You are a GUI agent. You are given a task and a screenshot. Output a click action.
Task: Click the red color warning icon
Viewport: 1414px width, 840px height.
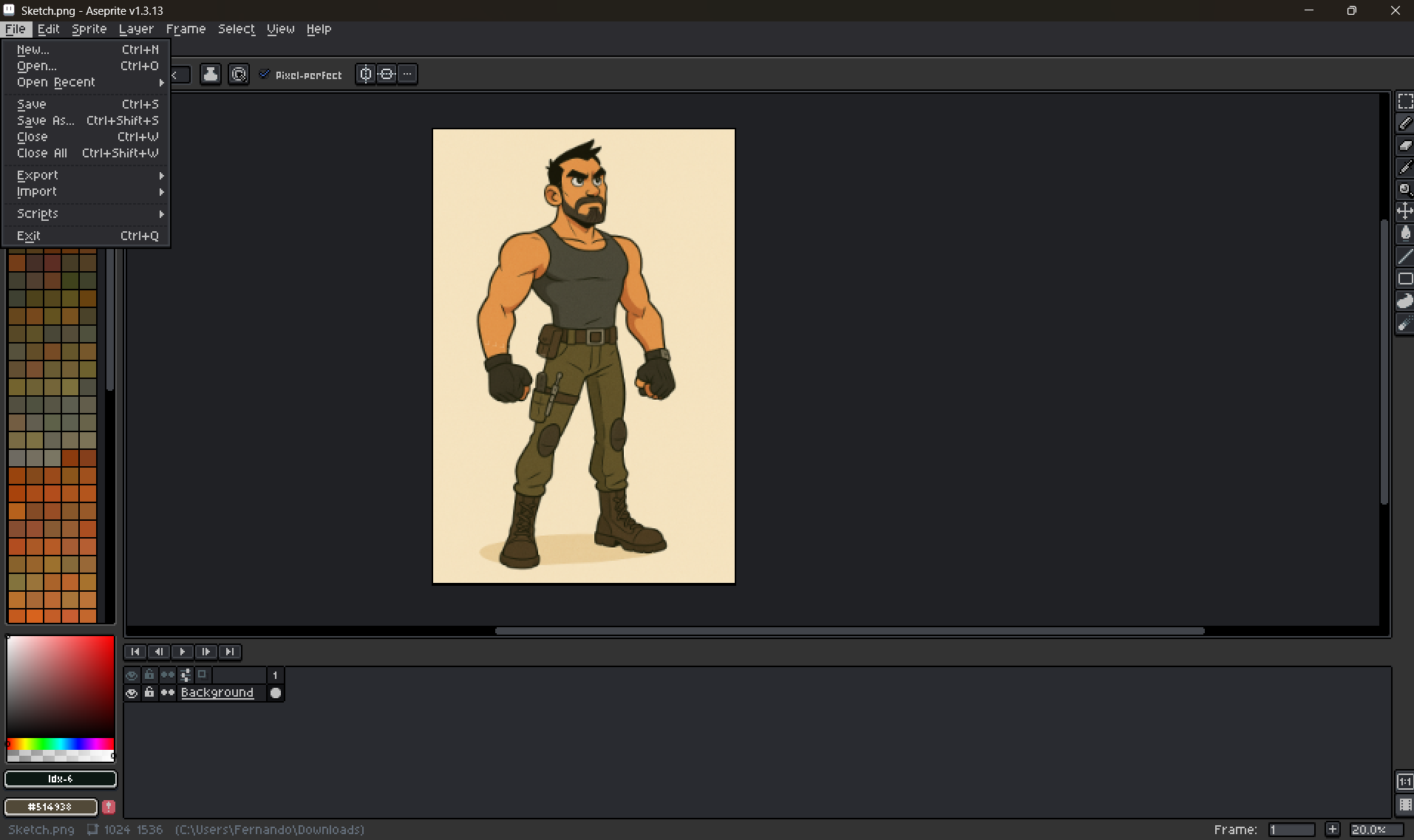(x=109, y=807)
